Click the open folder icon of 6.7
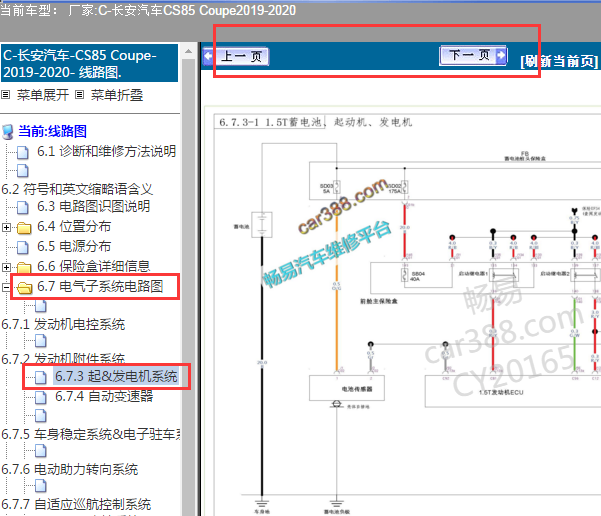 point(24,287)
